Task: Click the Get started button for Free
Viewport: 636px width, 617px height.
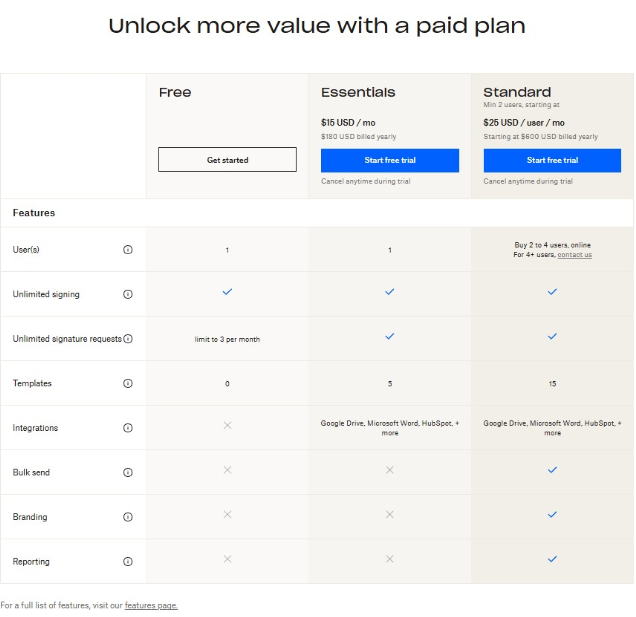Action: point(227,160)
